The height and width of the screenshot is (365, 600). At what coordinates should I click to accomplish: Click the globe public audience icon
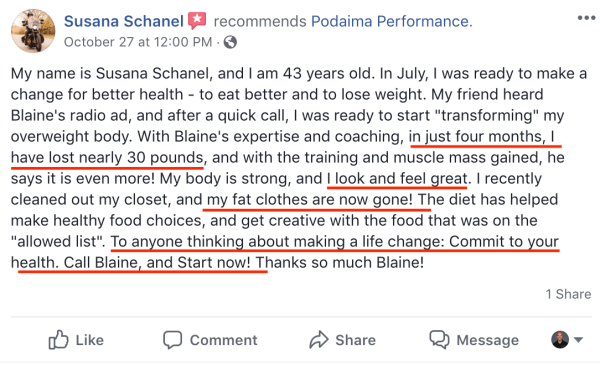pos(230,42)
